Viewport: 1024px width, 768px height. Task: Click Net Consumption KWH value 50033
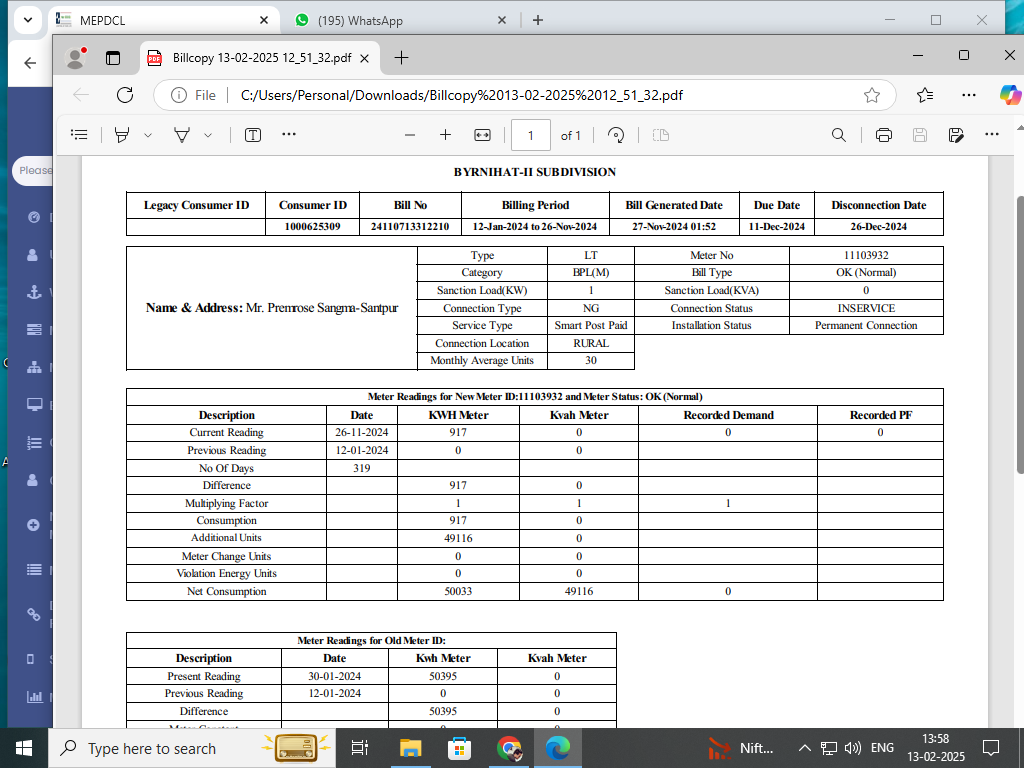click(x=458, y=591)
